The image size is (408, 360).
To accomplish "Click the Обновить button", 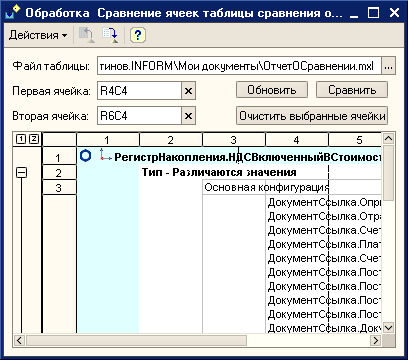I will coord(272,90).
